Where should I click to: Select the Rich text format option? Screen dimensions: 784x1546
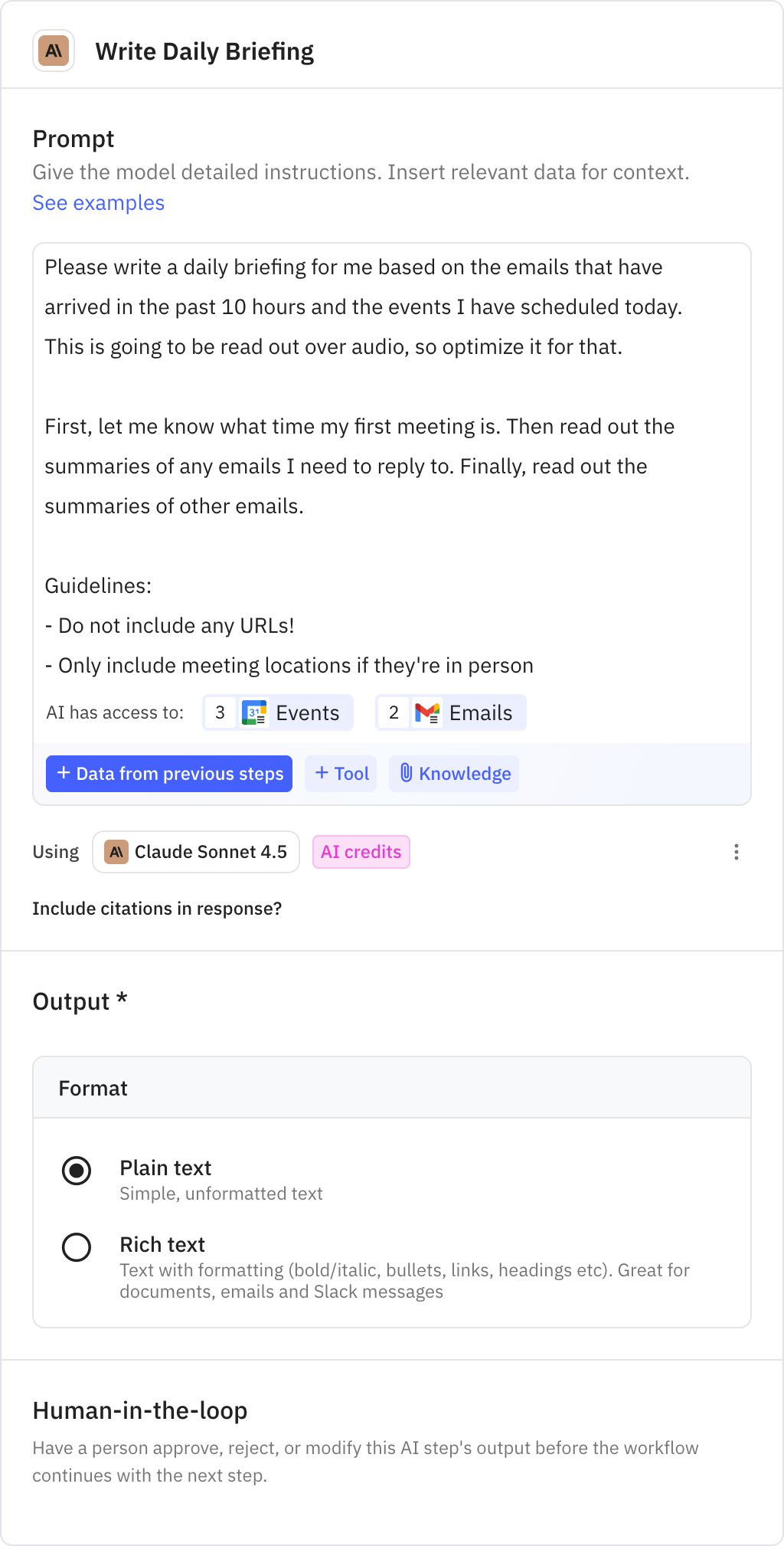[x=77, y=1247]
